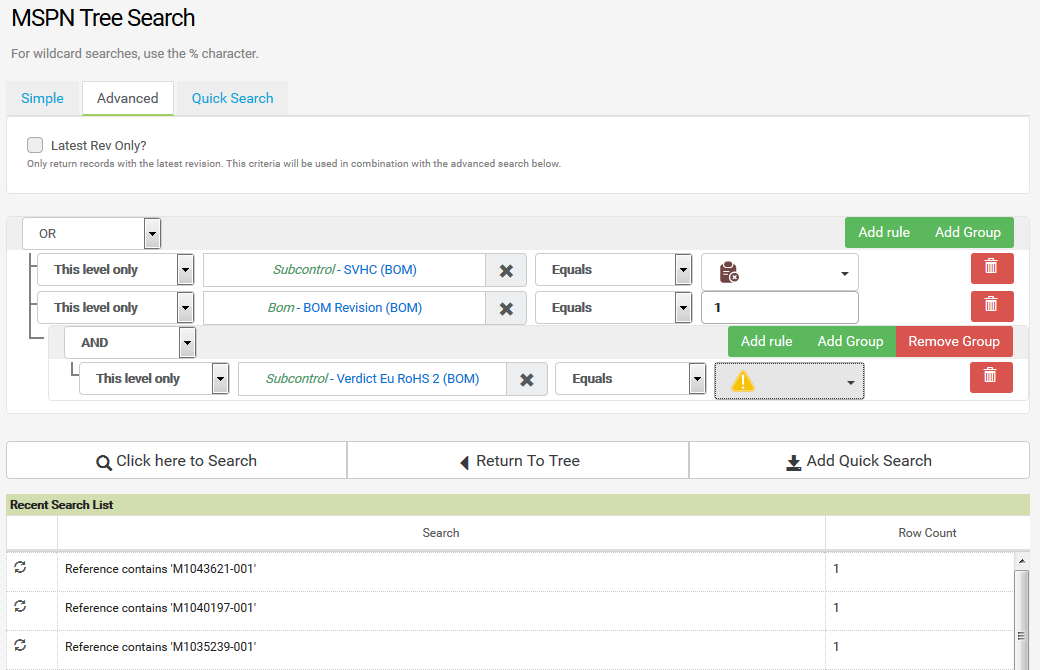This screenshot has height=670, width=1040.
Task: Clear the BOM Revision field selection
Action: [506, 308]
